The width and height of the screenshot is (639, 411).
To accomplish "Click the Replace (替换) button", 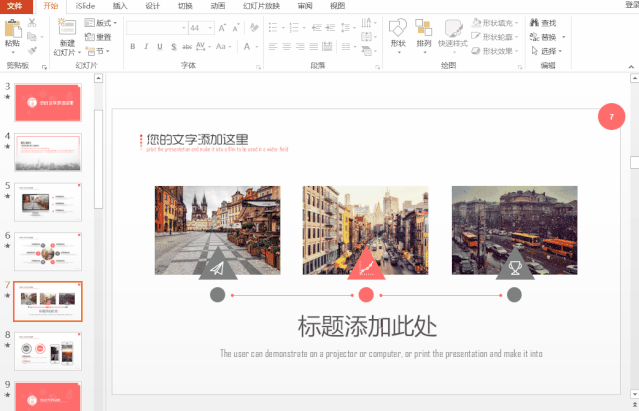I will 548,36.
